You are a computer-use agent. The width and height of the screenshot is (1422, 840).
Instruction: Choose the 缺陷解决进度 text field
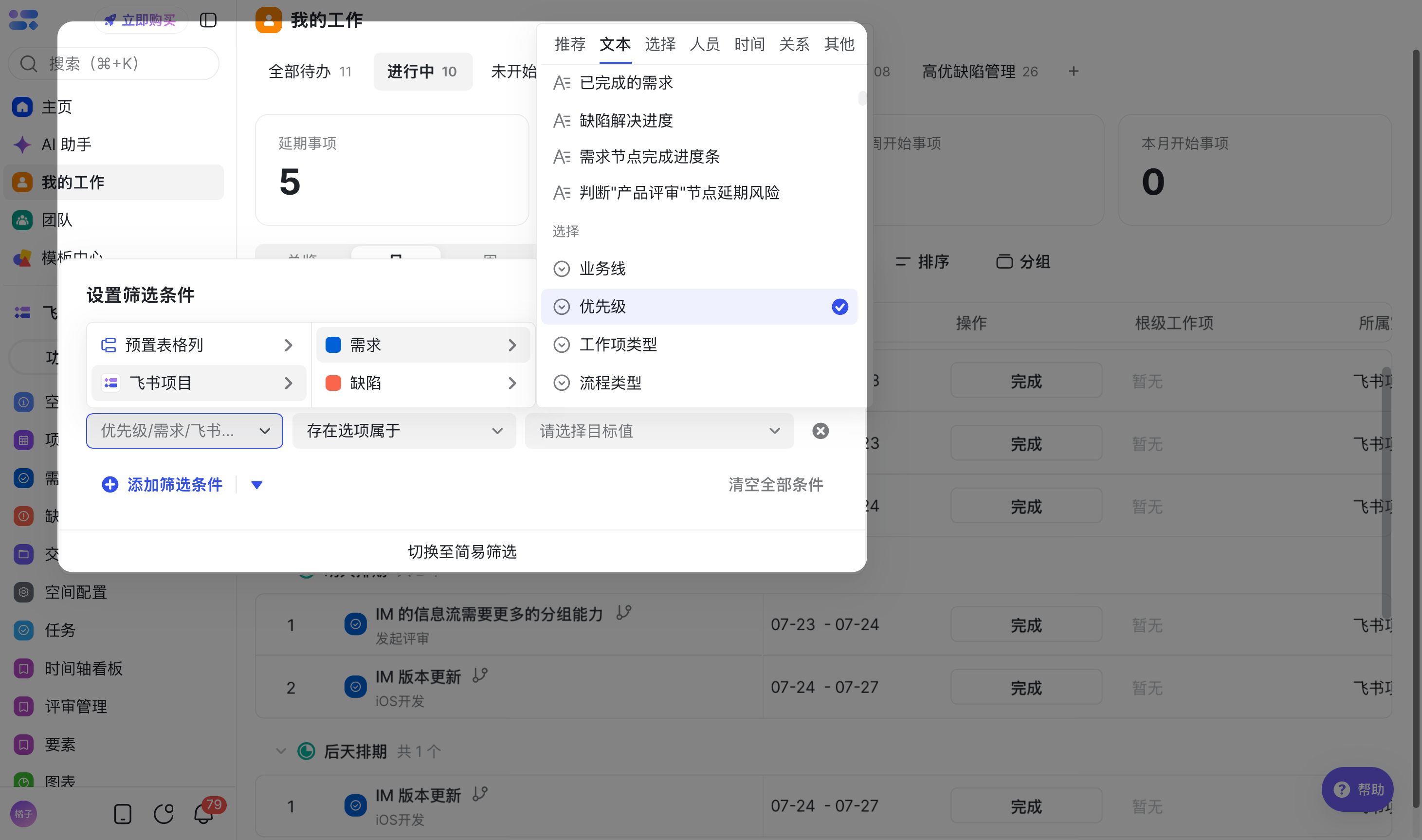pyautogui.click(x=699, y=121)
